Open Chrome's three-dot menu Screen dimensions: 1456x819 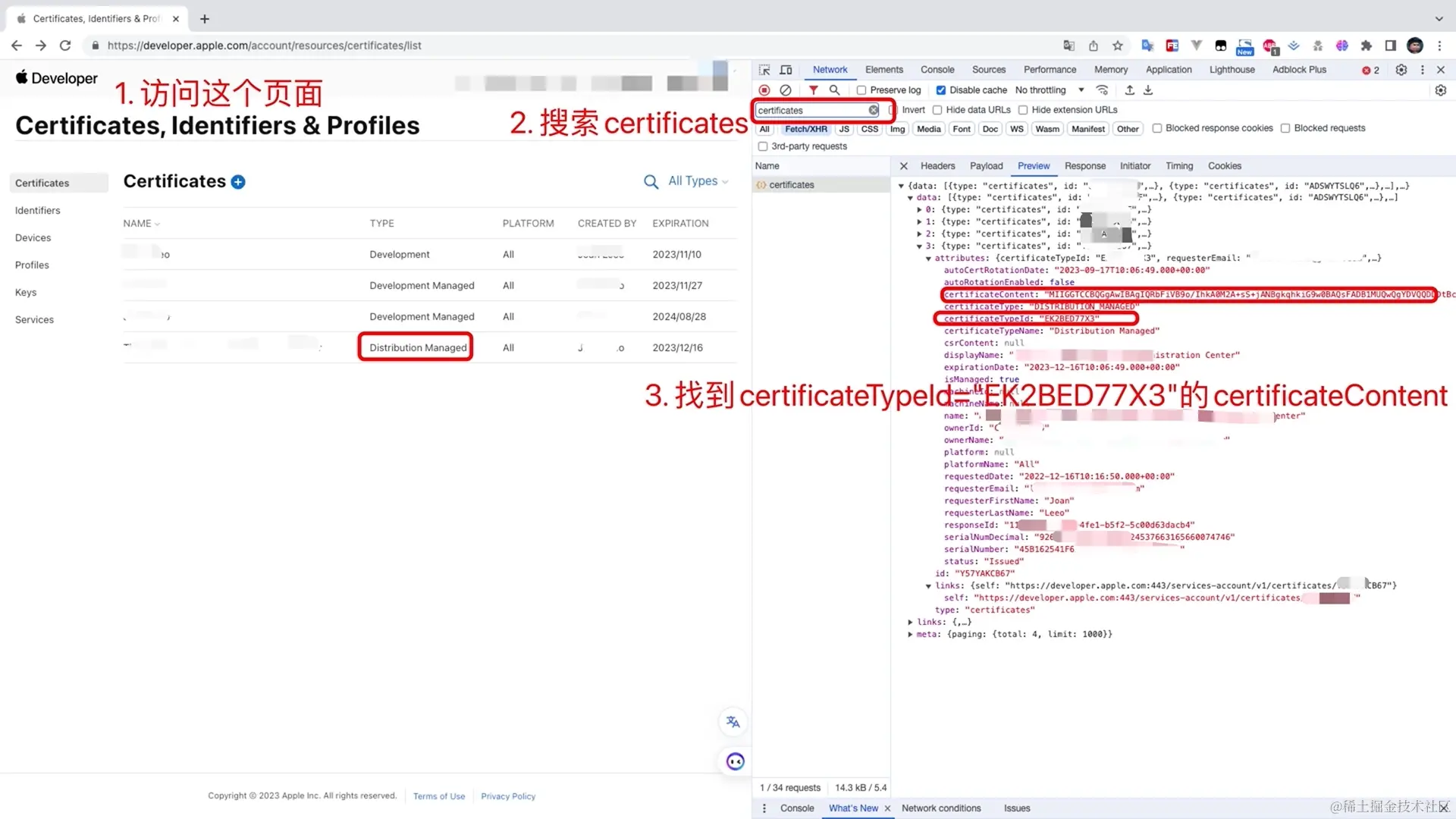(1439, 45)
